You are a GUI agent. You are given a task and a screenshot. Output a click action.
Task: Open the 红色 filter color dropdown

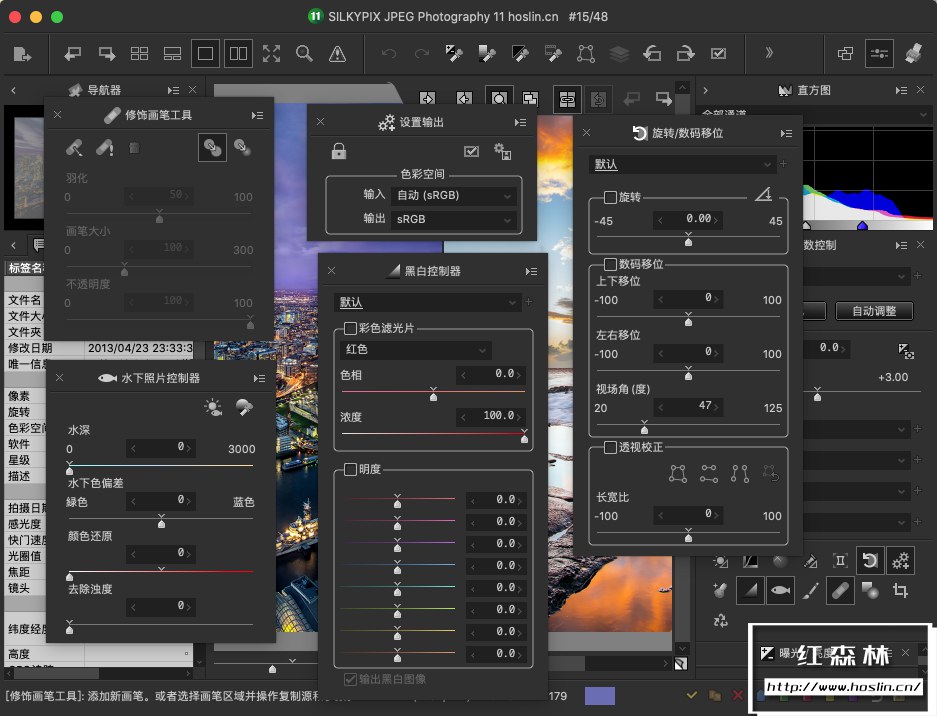coord(415,350)
